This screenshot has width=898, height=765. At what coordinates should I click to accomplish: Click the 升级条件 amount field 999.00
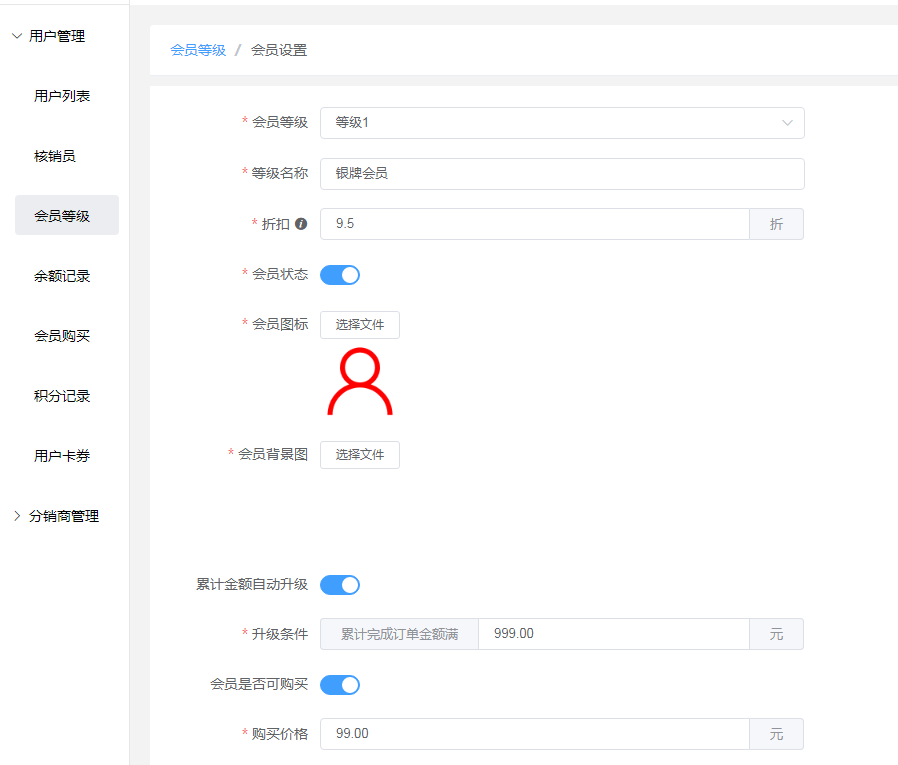613,634
